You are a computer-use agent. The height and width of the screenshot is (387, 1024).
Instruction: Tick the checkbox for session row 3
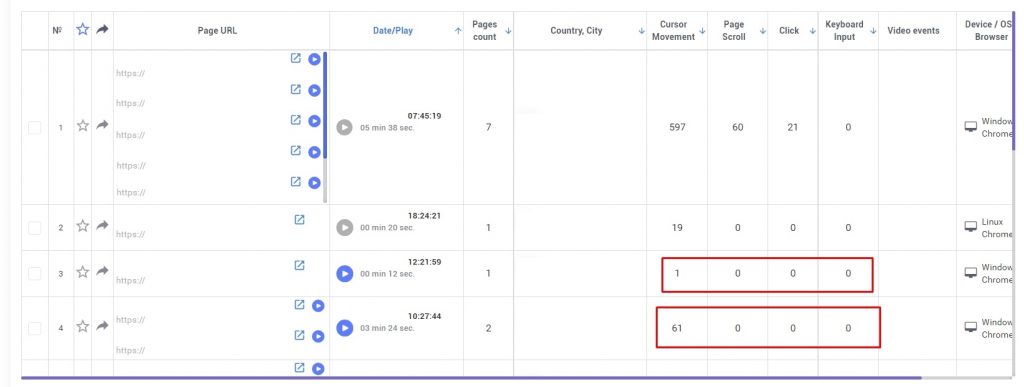point(35,273)
